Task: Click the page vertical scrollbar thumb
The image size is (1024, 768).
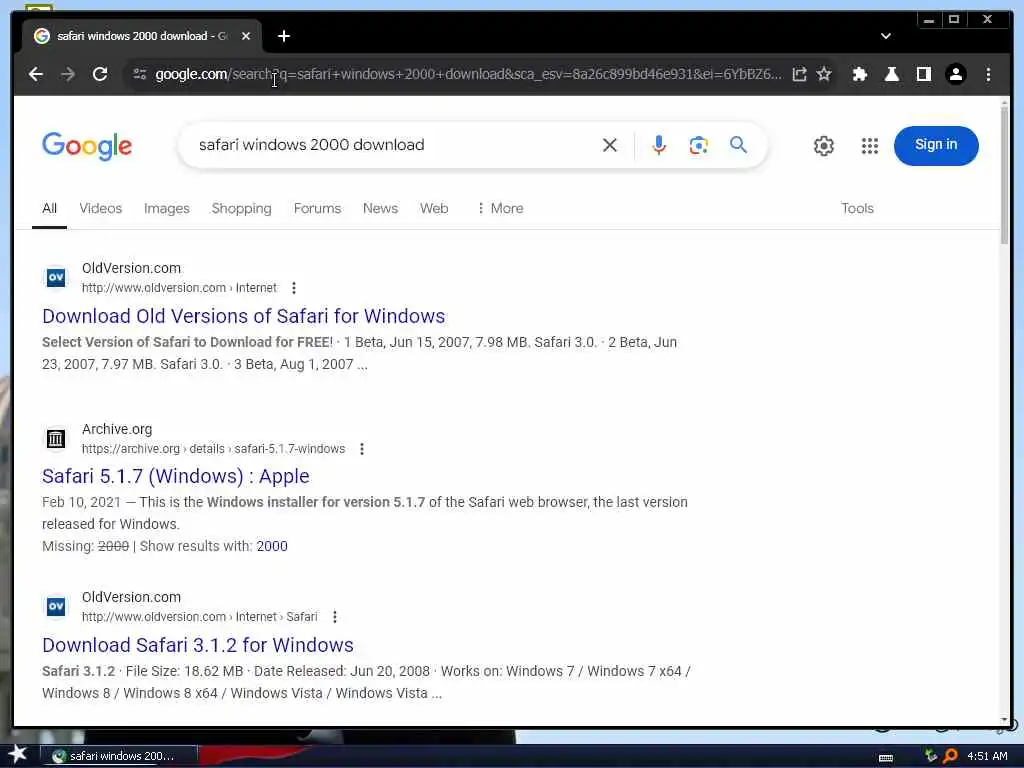Action: tap(1004, 173)
